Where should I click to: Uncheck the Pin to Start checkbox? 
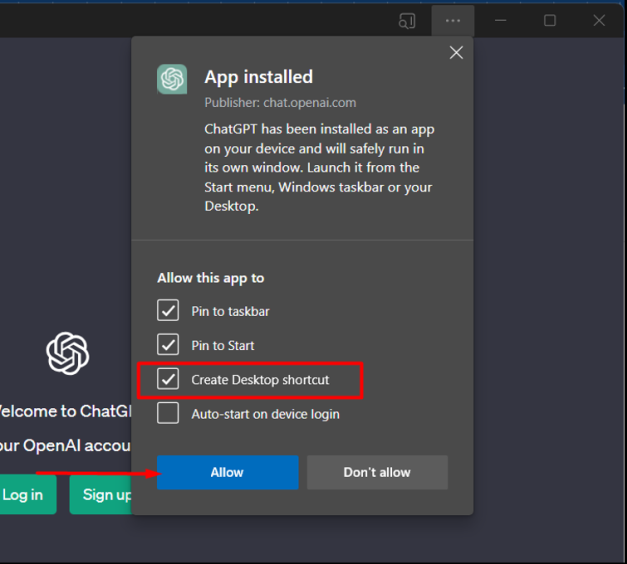[169, 345]
